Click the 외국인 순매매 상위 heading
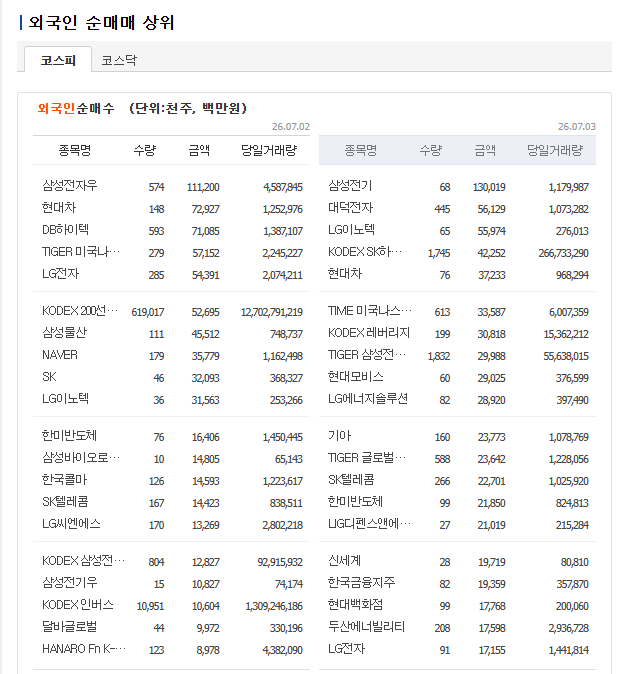Image resolution: width=617 pixels, height=674 pixels. [x=101, y=23]
